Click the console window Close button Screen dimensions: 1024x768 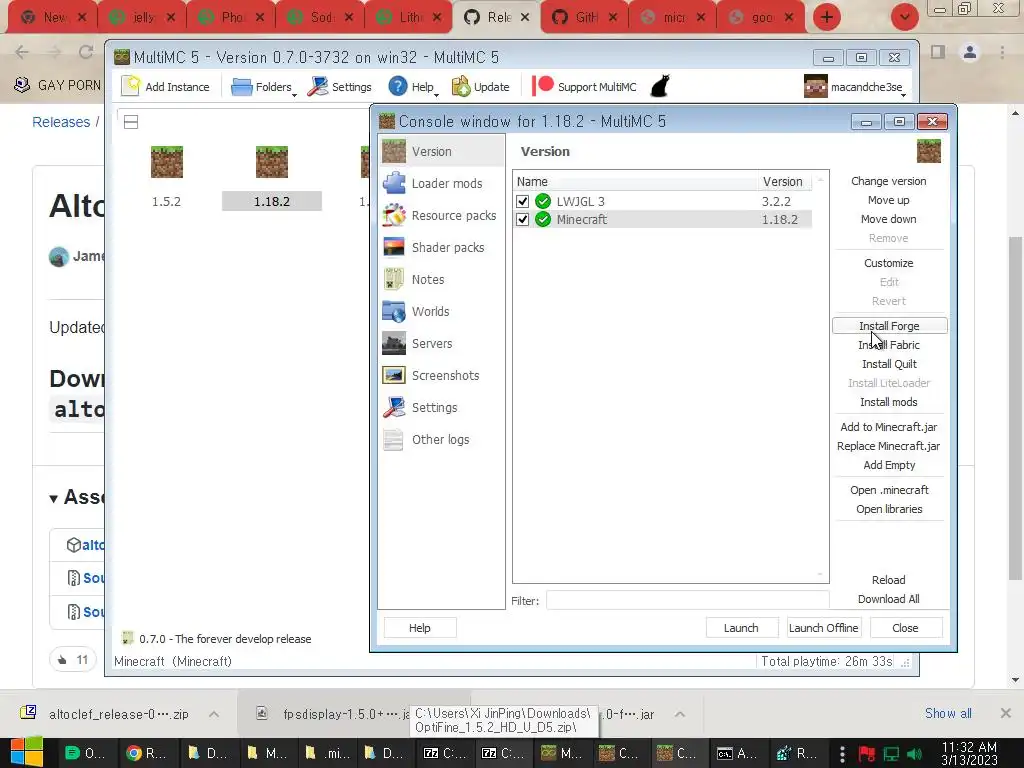(905, 628)
